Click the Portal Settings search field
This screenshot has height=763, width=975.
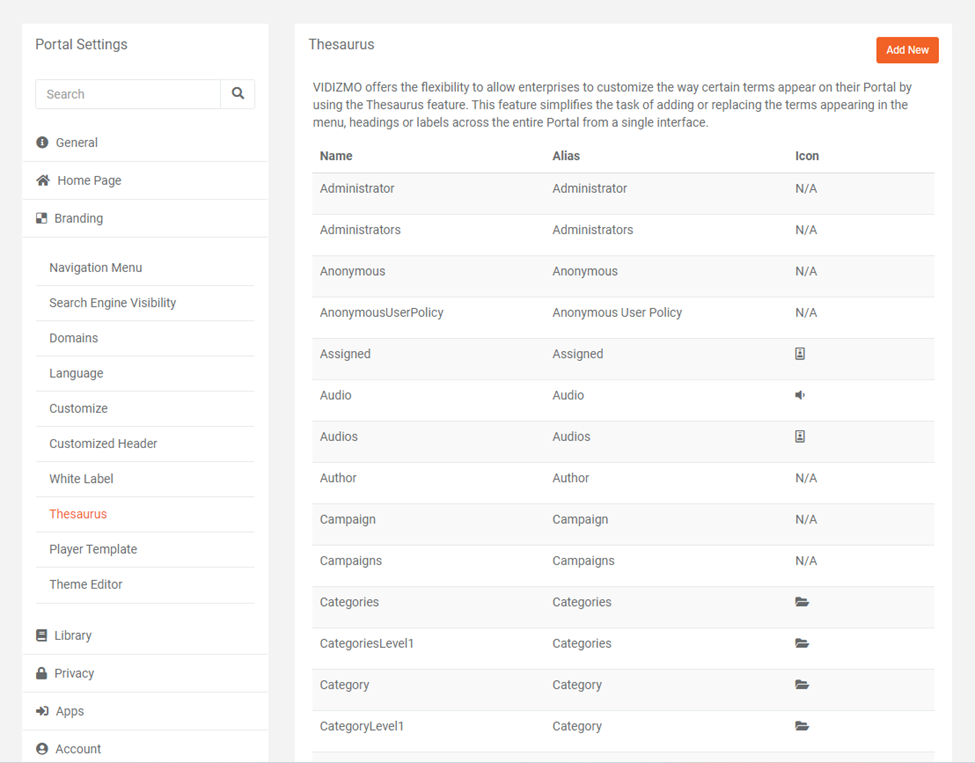[x=128, y=94]
